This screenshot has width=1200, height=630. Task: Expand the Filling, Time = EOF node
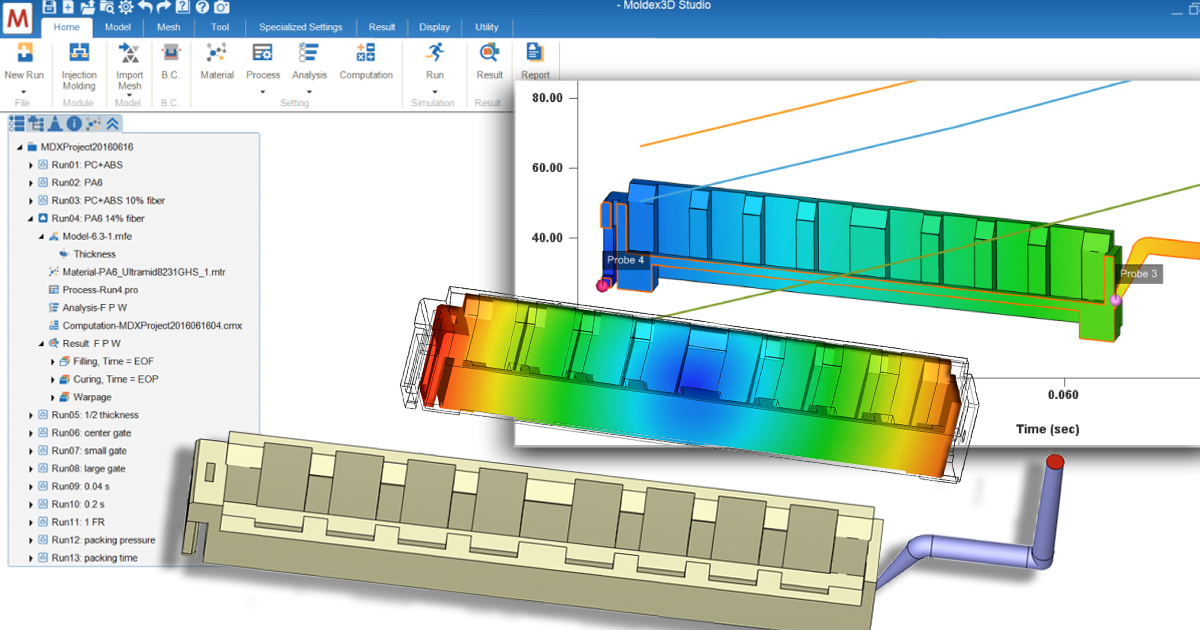[x=53, y=361]
